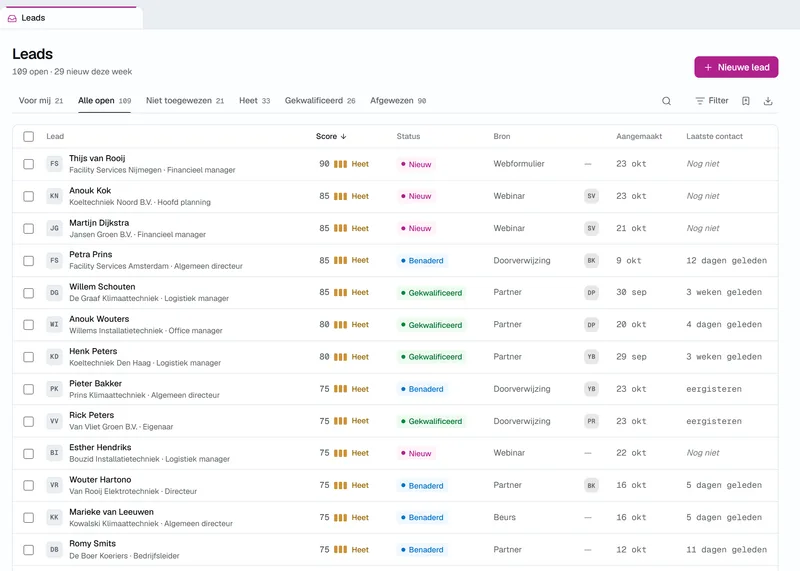Click the DG avatar of Willem Schouten

pos(55,292)
